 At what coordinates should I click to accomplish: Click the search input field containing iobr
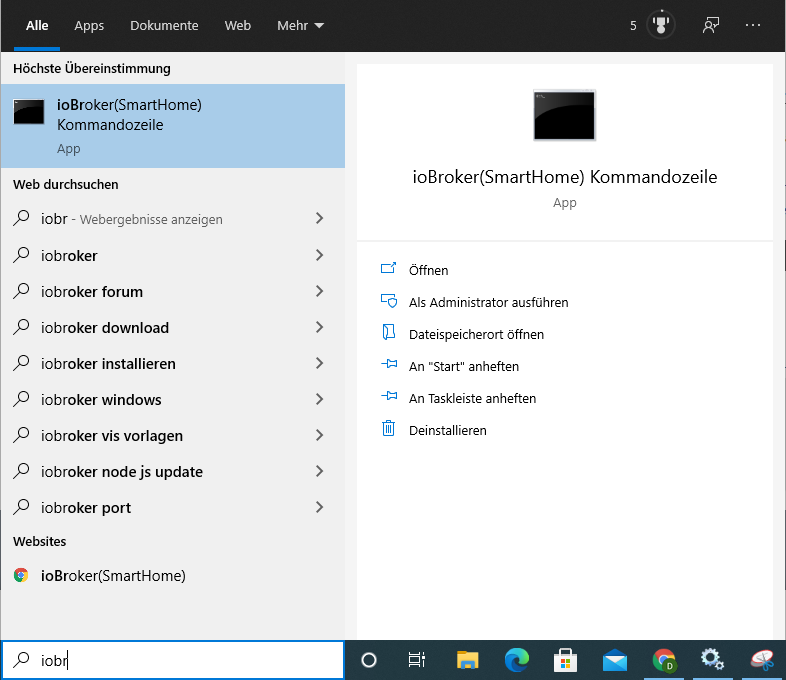point(190,660)
